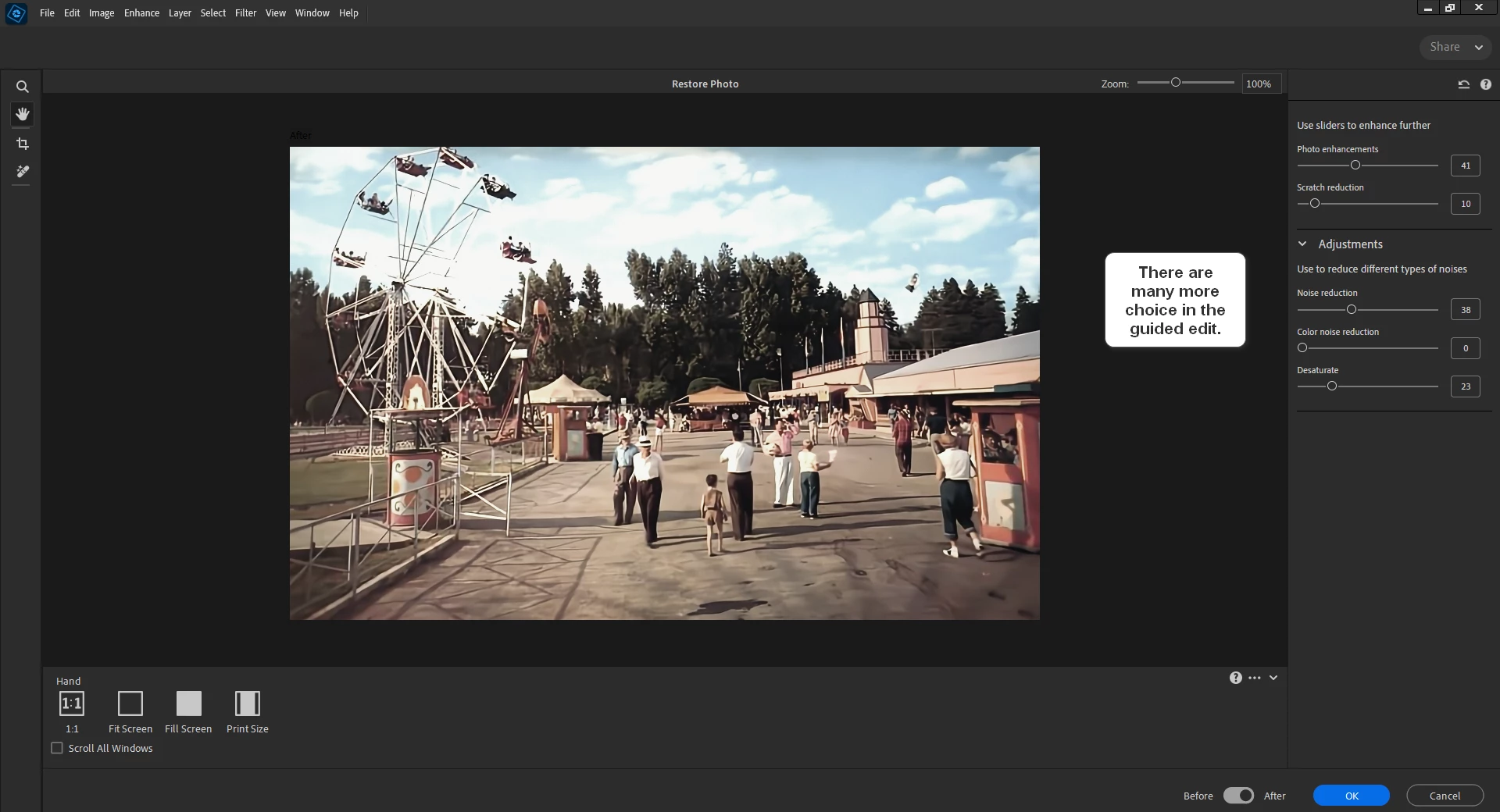
Task: Open the Filter menu
Action: point(245,13)
